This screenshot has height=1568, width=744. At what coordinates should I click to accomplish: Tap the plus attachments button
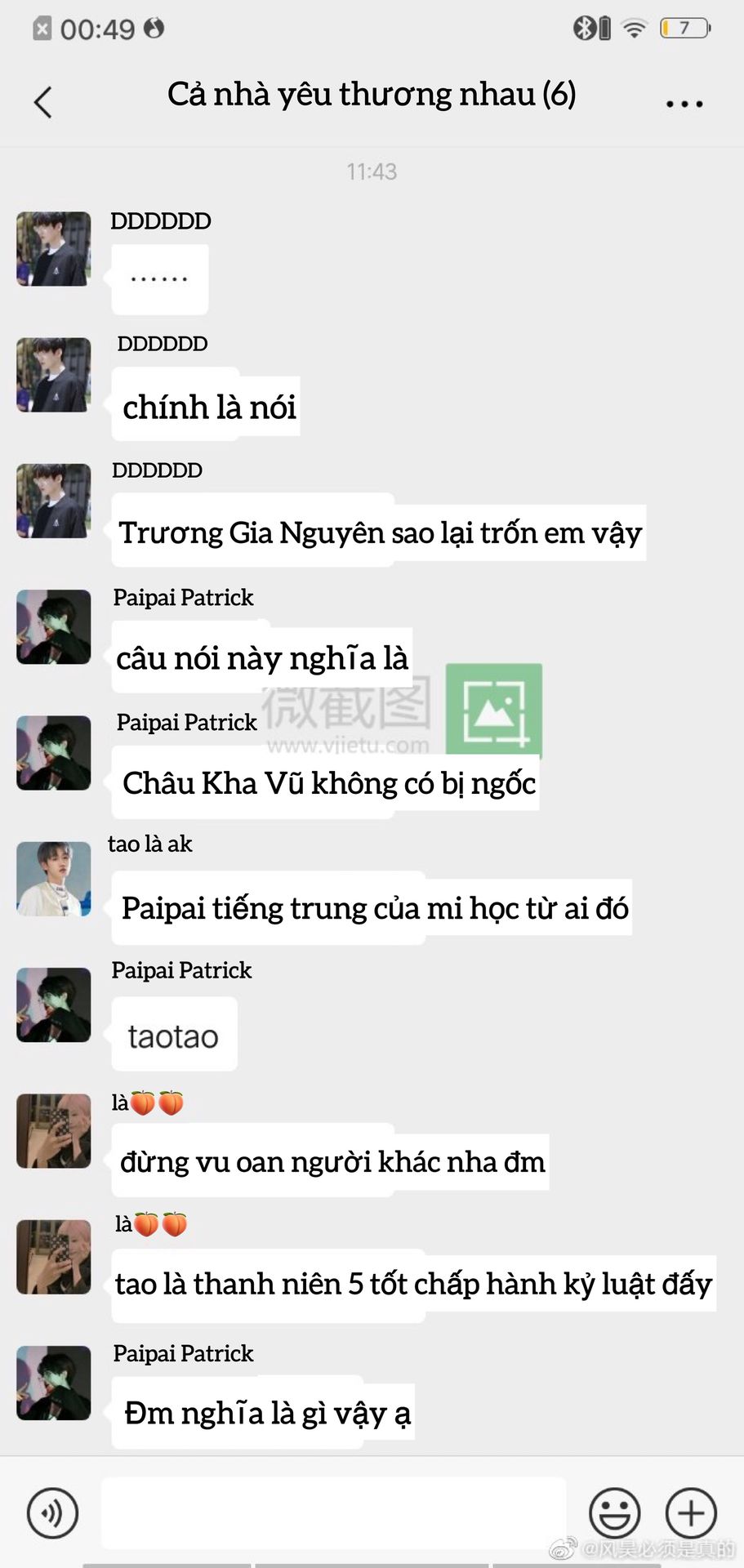point(691,1513)
